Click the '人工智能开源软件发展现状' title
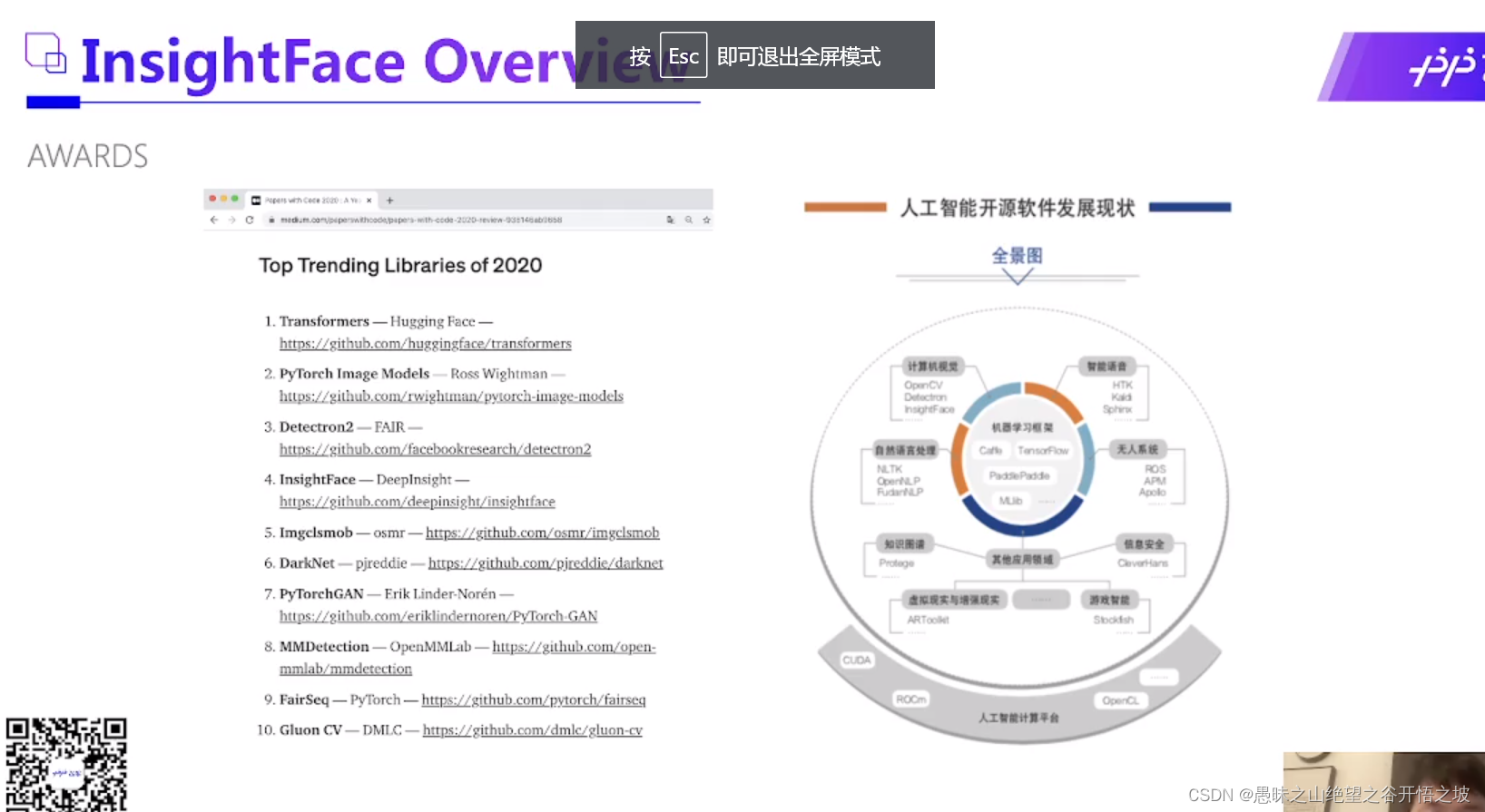 tap(1018, 208)
